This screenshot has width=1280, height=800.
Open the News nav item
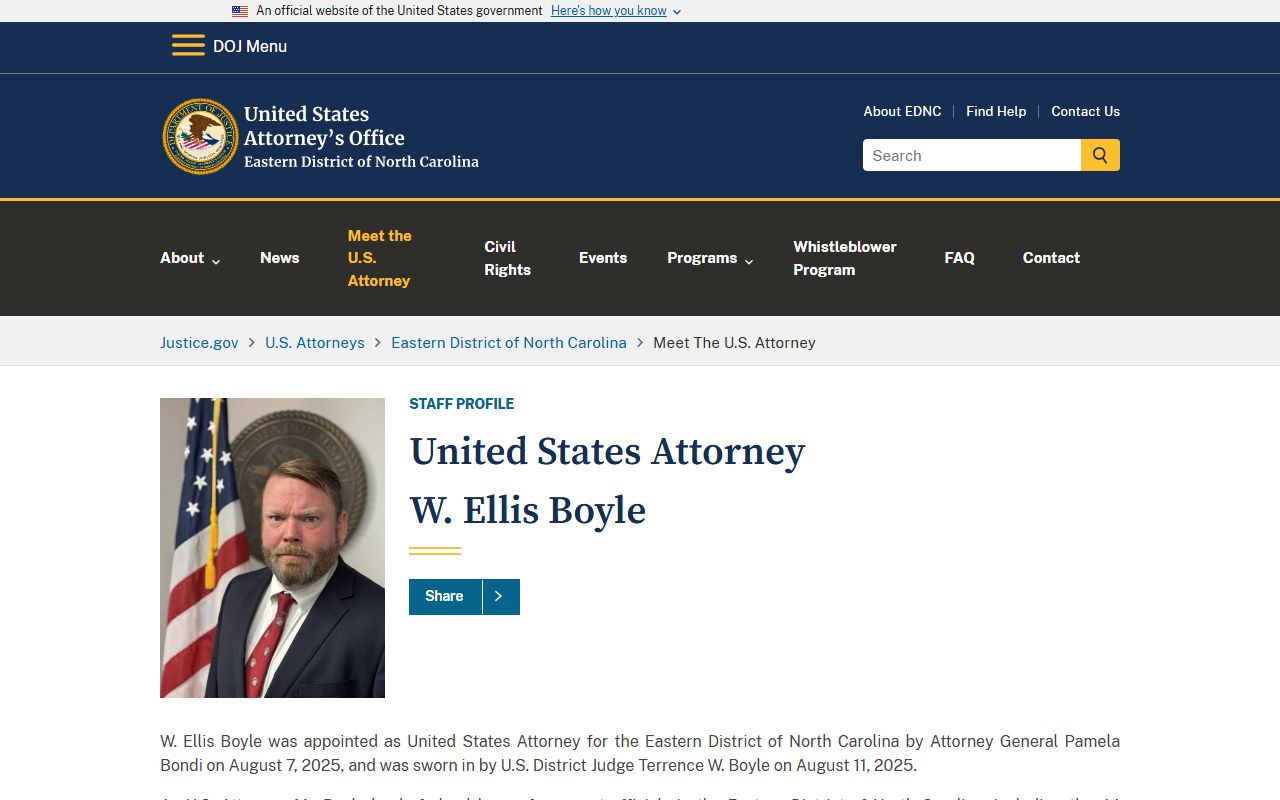click(279, 258)
